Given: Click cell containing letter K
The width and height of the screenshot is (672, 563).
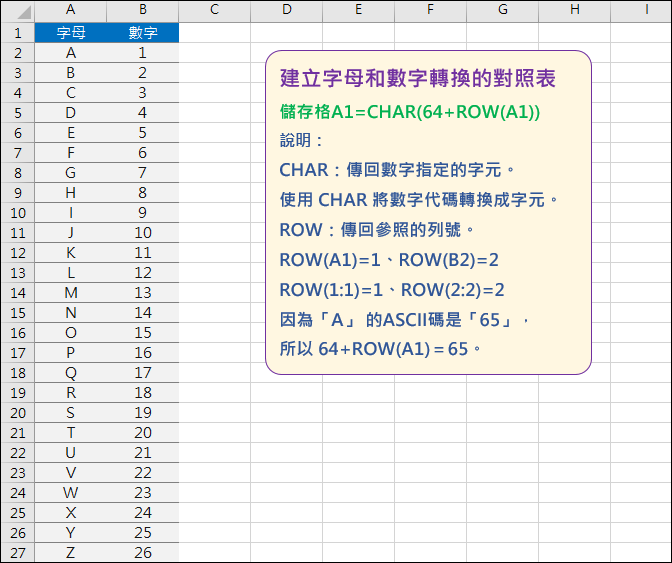Looking at the screenshot, I should click(71, 253).
